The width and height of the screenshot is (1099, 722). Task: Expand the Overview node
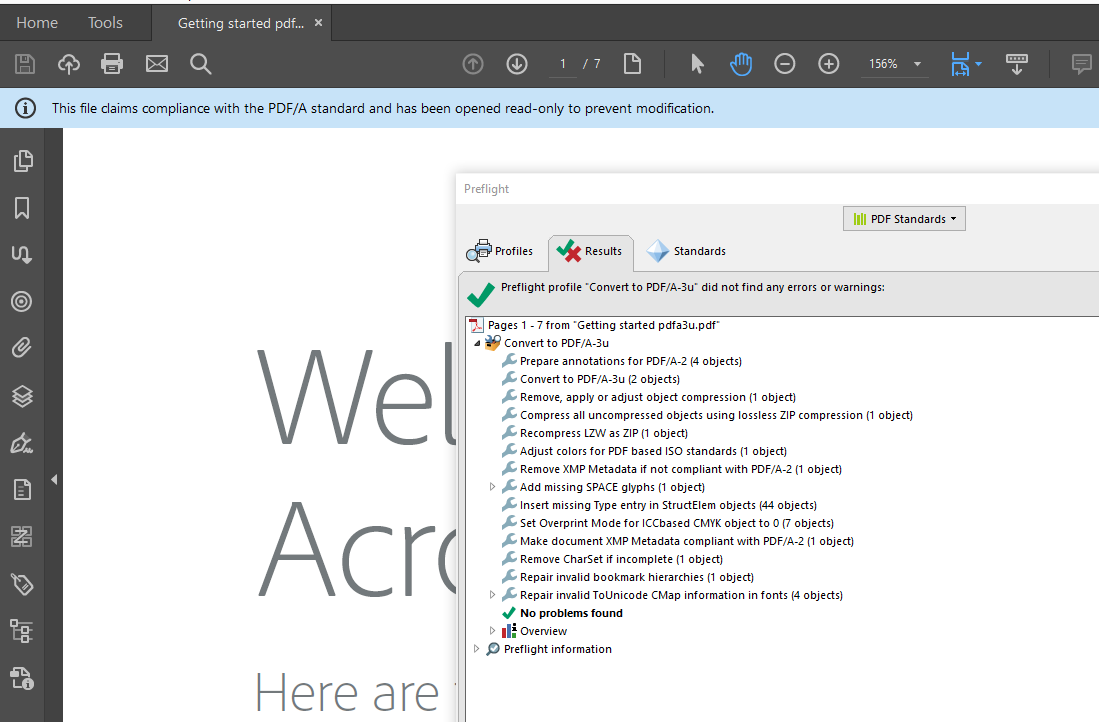click(x=493, y=631)
